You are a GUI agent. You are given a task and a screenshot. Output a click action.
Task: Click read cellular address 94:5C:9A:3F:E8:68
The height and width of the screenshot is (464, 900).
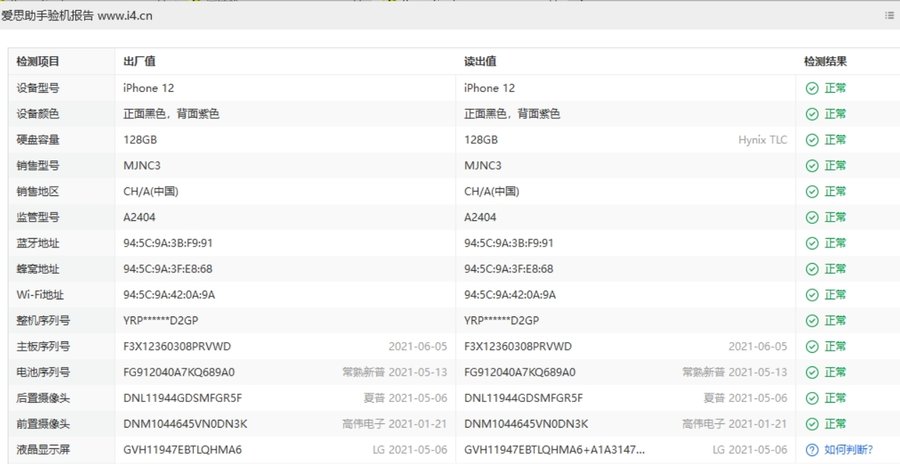pos(509,269)
